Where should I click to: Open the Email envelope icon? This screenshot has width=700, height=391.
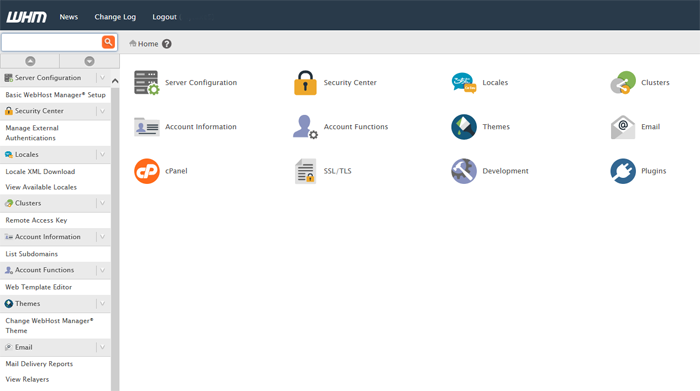(623, 127)
